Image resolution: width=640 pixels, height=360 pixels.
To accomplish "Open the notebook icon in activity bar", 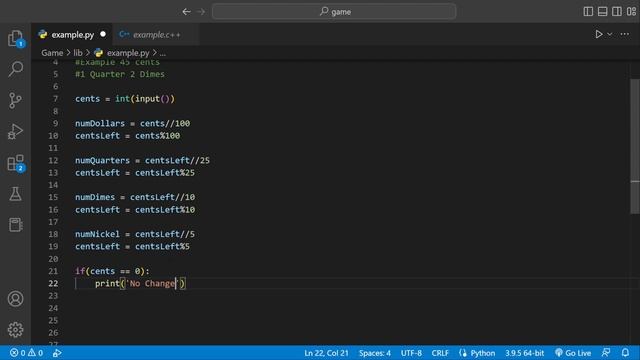I will [16, 224].
